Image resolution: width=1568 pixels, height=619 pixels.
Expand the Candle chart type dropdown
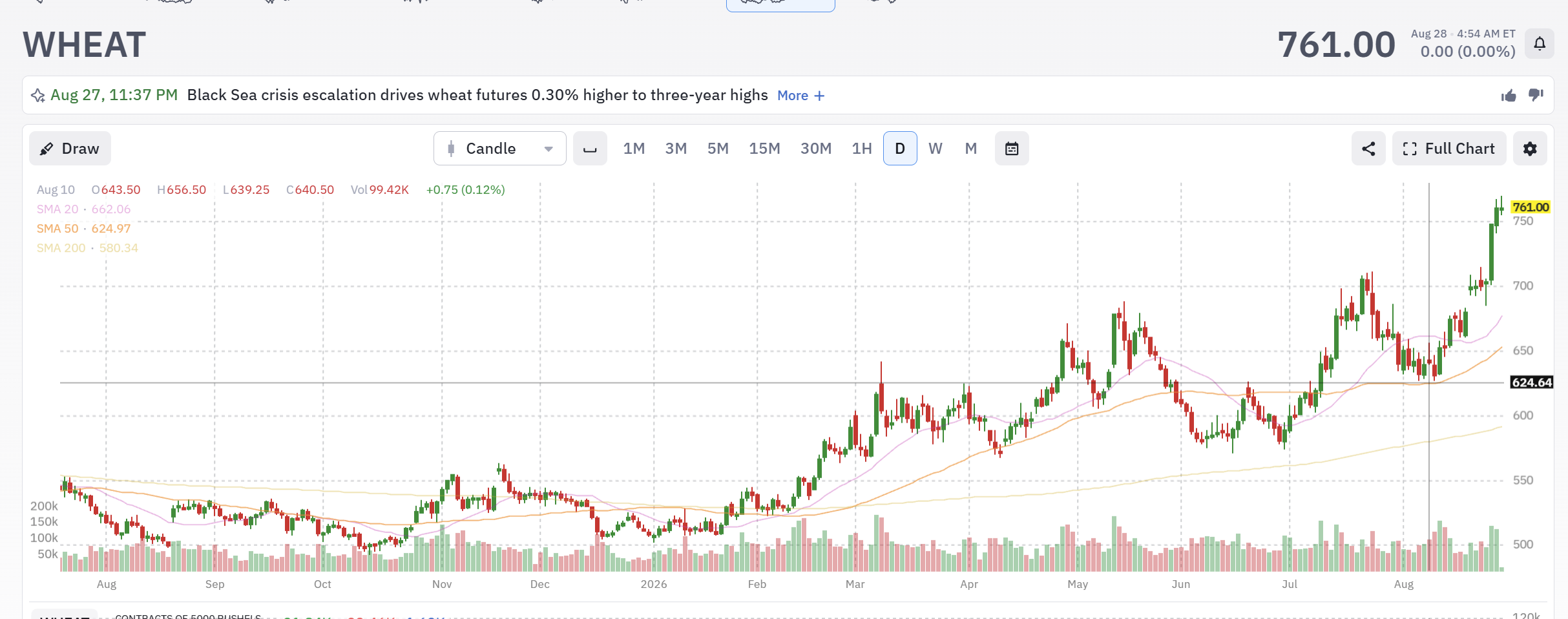tap(500, 149)
